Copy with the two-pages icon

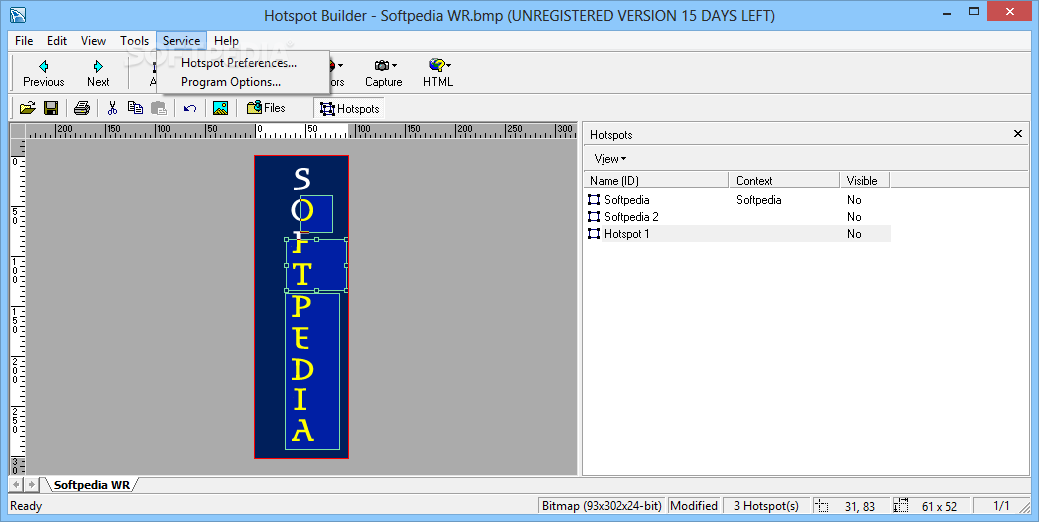click(135, 108)
